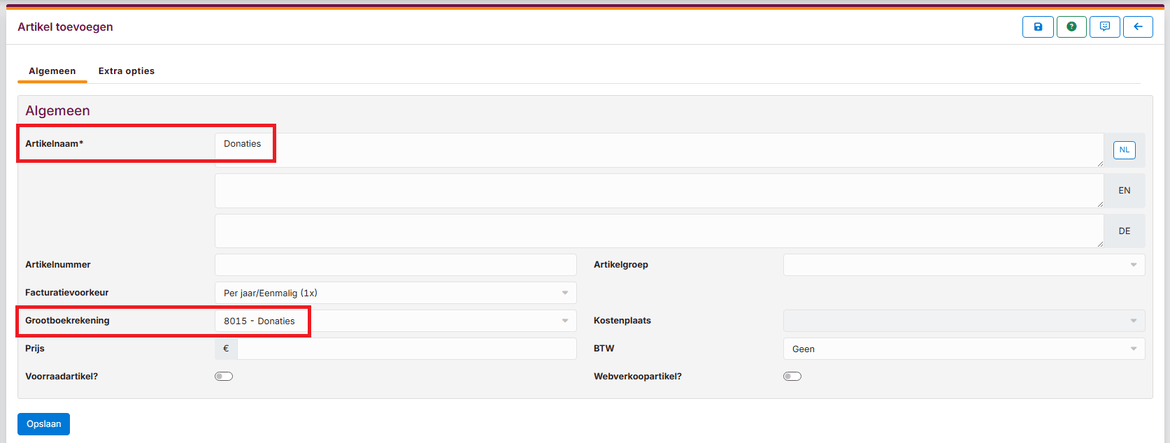This screenshot has width=1170, height=443.
Task: Open the Artikelgroep dropdown
Action: (x=963, y=265)
